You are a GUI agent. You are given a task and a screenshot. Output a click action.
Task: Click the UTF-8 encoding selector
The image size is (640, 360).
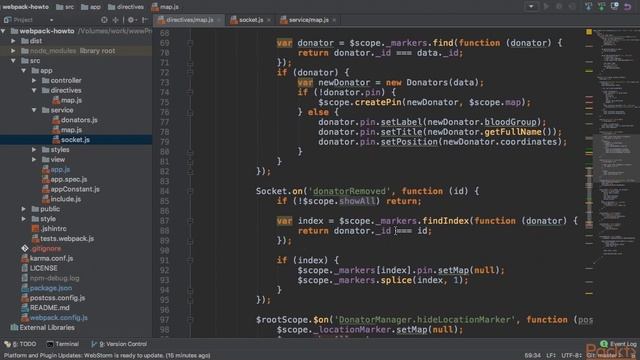[571, 356]
